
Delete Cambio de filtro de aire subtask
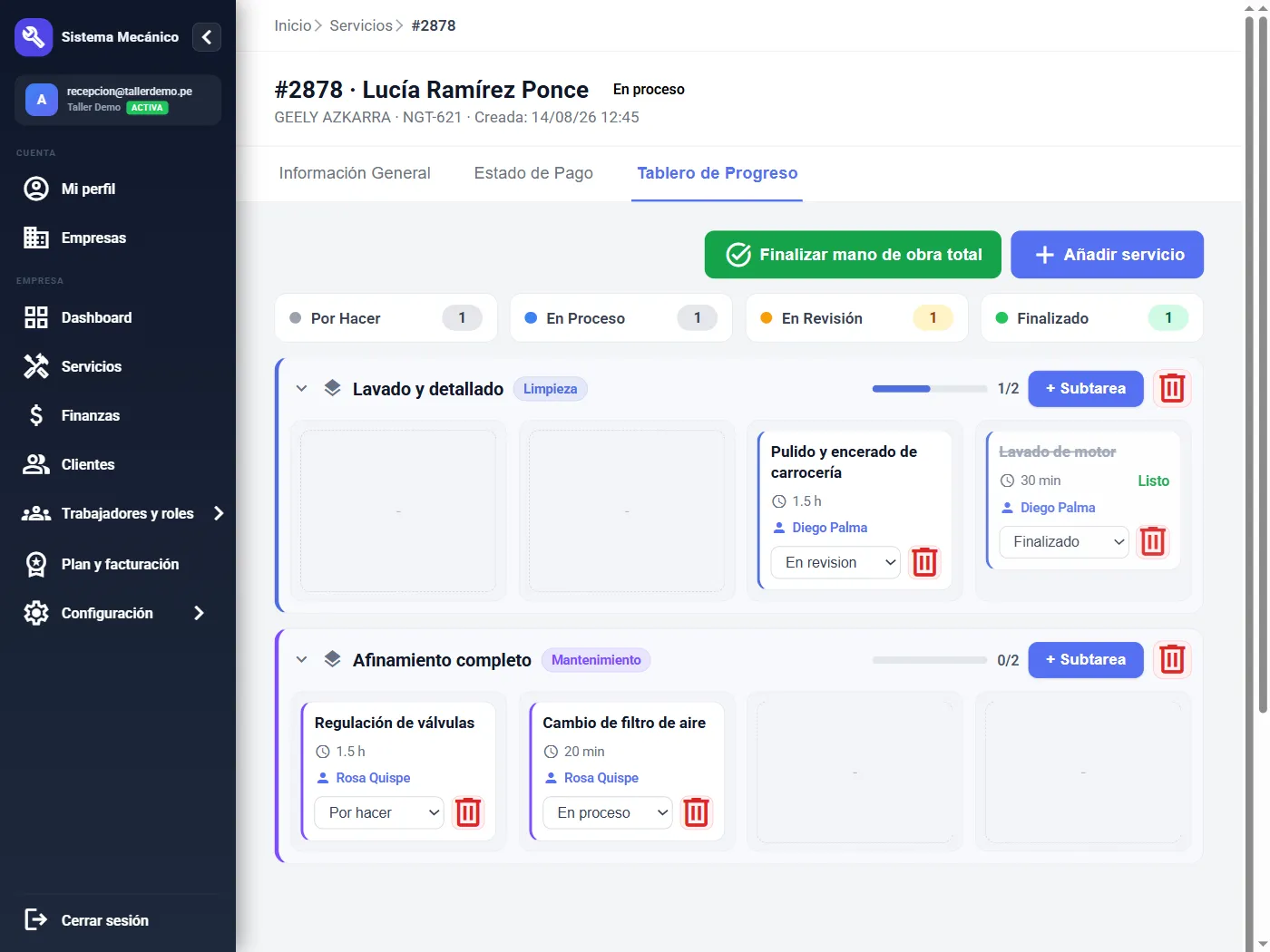(696, 812)
